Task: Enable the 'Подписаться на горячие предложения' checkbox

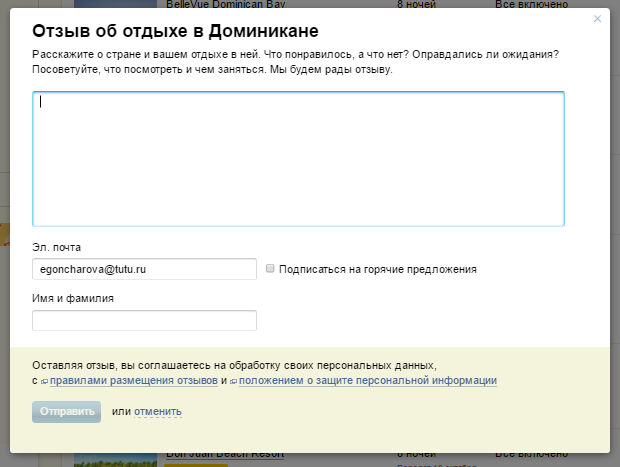Action: pyautogui.click(x=270, y=269)
